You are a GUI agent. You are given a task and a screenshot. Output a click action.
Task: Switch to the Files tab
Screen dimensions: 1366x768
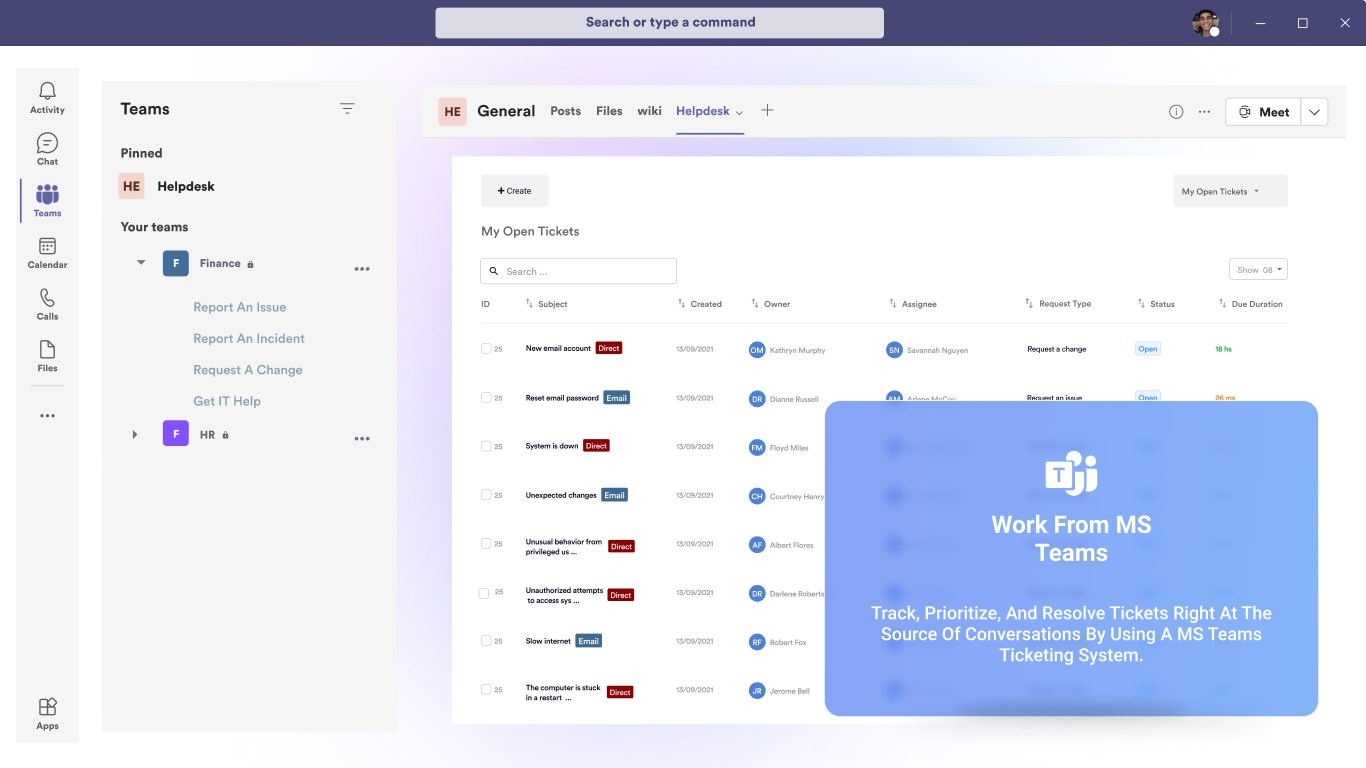(x=609, y=111)
